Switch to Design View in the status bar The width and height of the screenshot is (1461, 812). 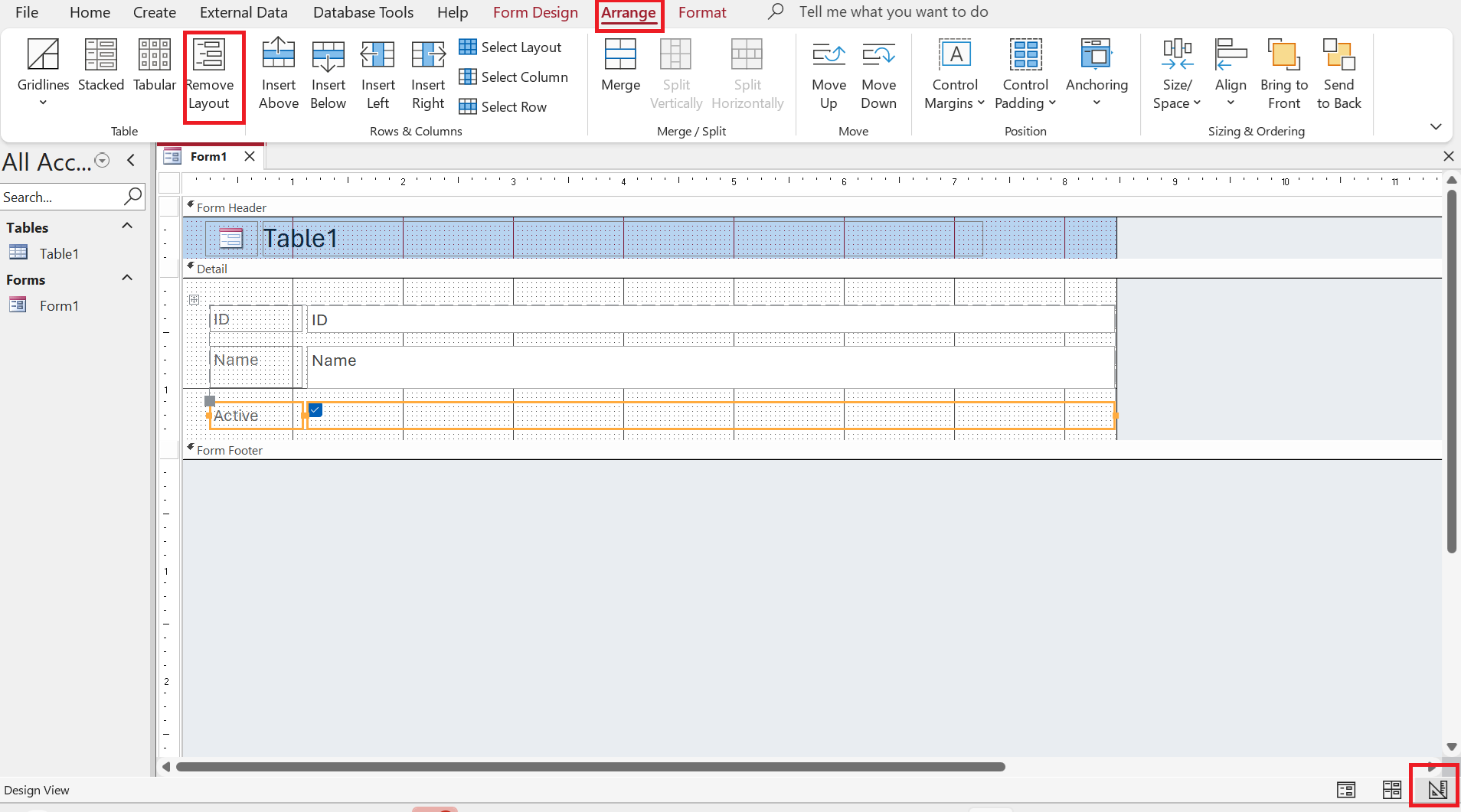(x=1436, y=790)
